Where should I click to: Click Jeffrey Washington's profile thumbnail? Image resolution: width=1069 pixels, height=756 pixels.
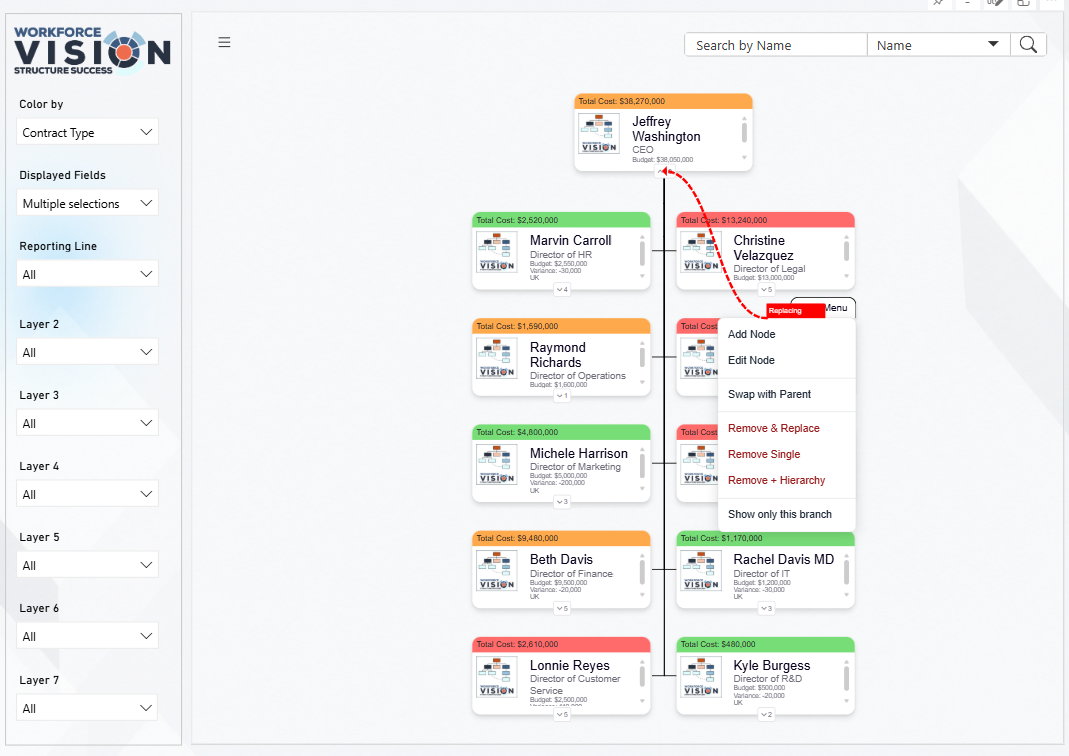[x=599, y=134]
